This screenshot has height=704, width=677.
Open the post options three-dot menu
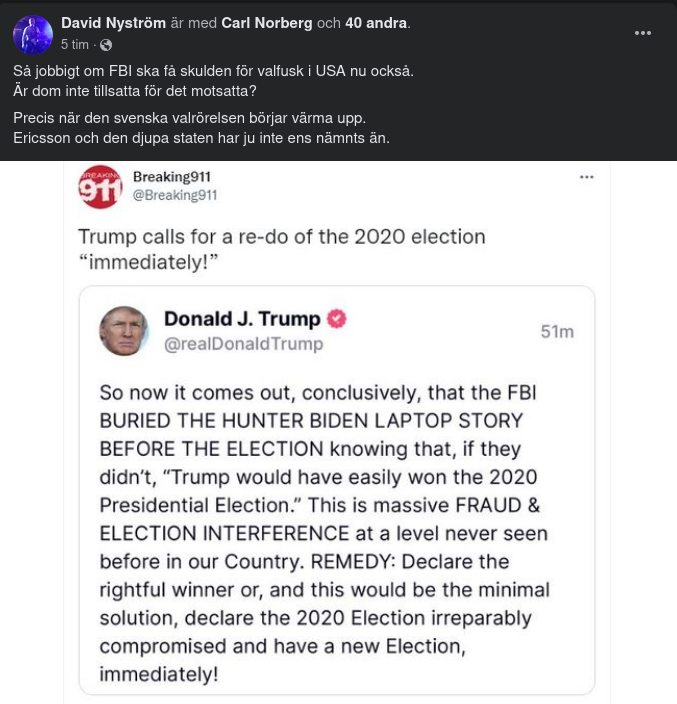(643, 33)
